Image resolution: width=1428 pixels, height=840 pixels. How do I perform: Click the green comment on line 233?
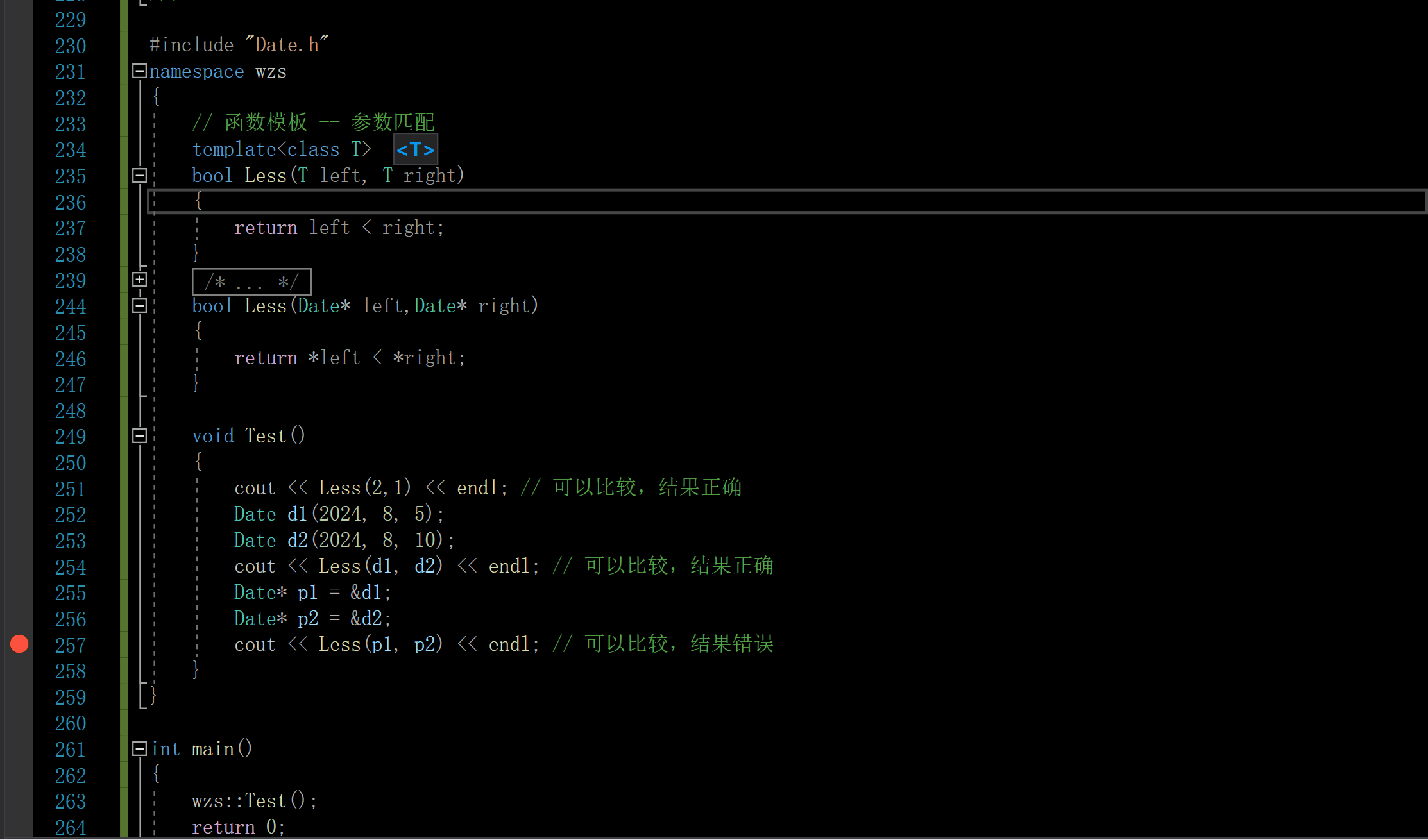pos(314,122)
